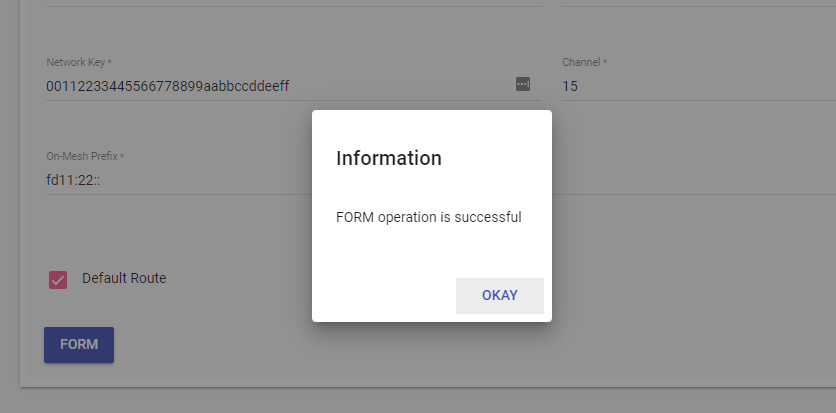Viewport: 836px width, 413px height.
Task: Click the Channel field label
Action: tap(584, 62)
